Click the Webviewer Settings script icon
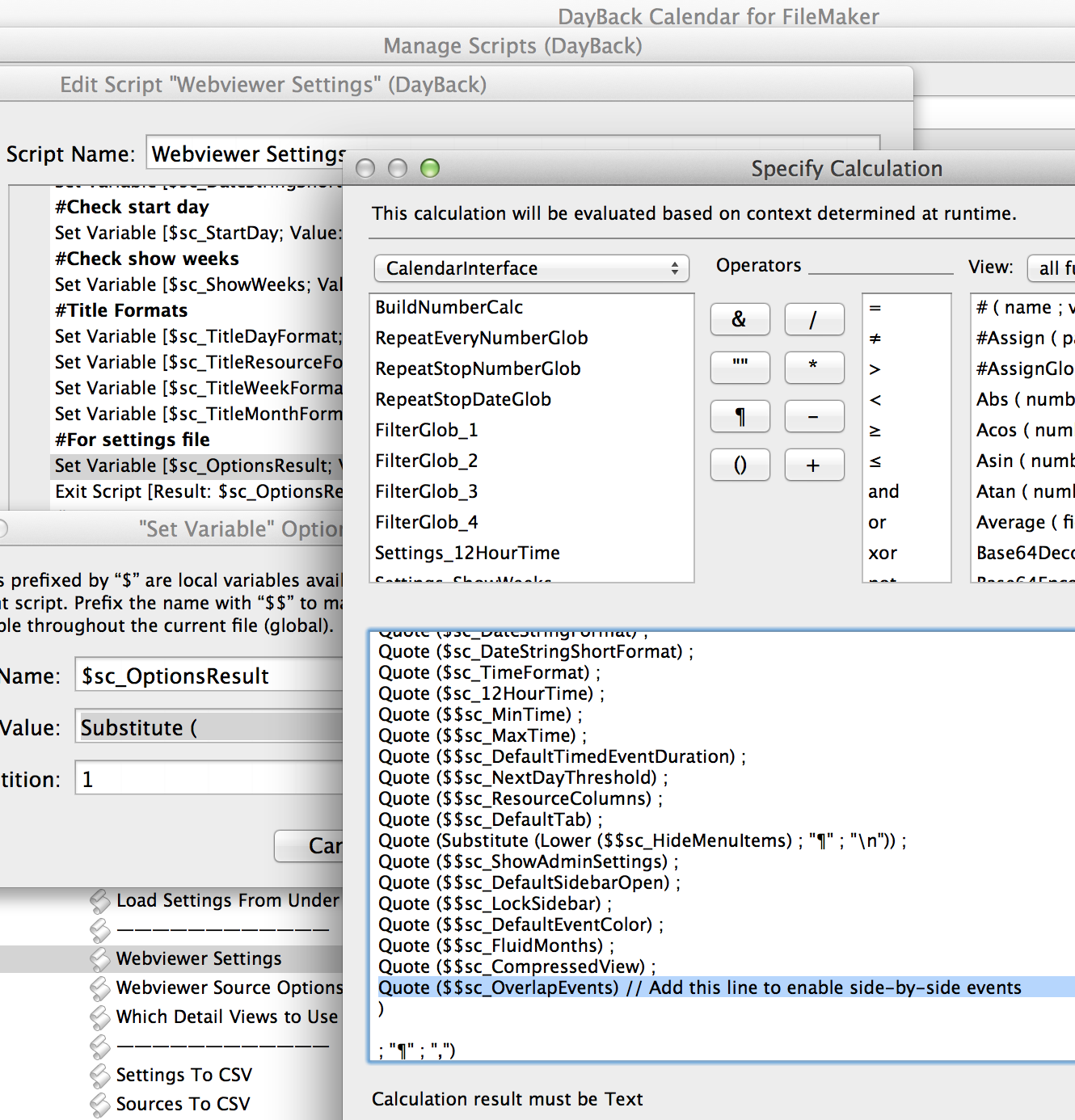Screen dimensions: 1075x1120 100,959
